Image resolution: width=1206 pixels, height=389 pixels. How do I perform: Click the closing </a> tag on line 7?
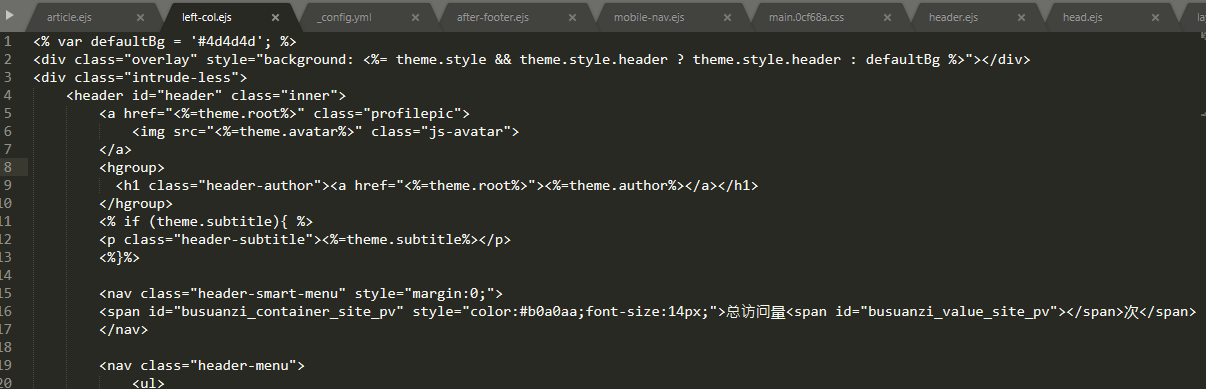[116, 149]
